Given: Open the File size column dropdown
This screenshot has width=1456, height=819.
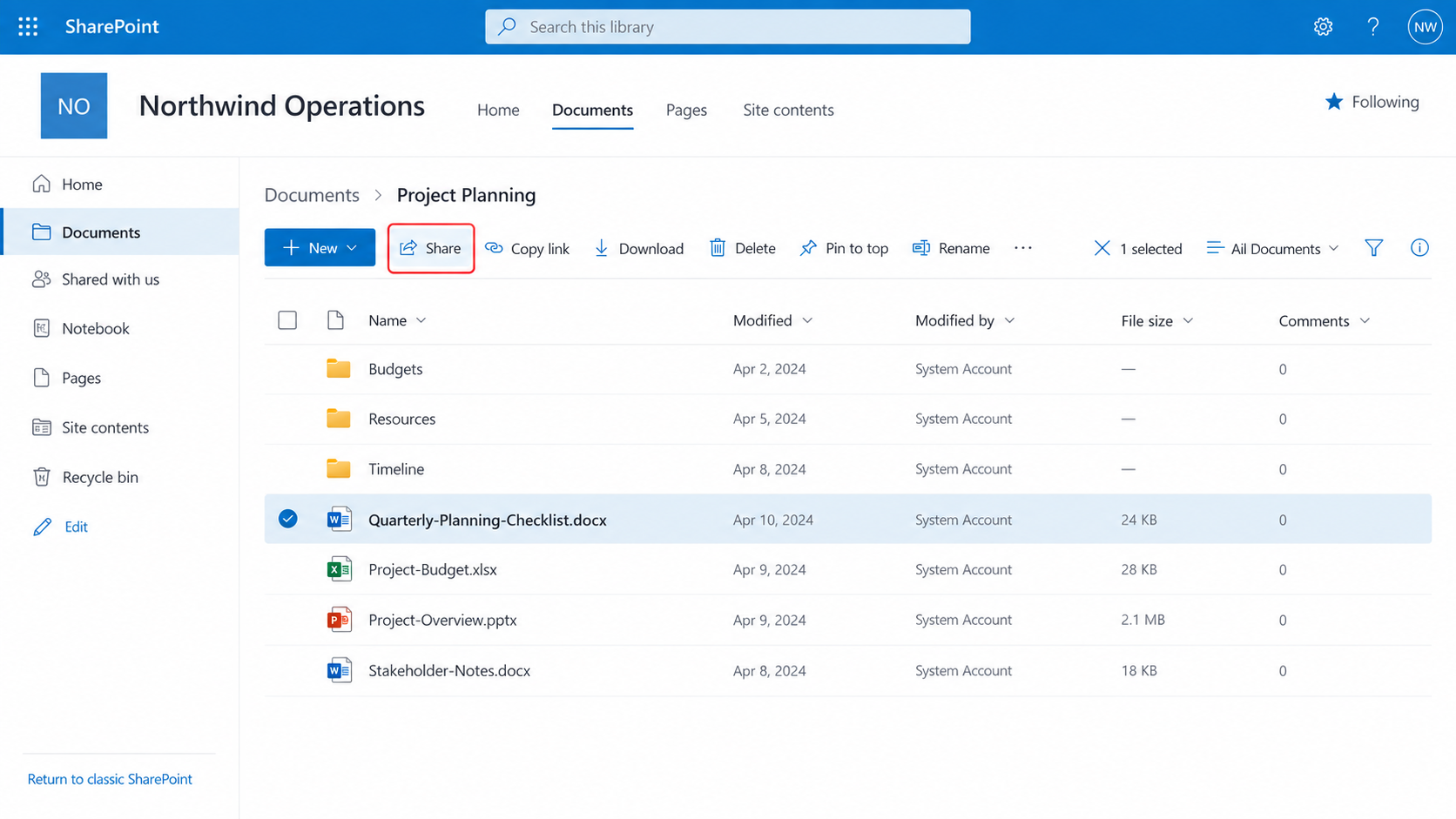Looking at the screenshot, I should click(1188, 320).
